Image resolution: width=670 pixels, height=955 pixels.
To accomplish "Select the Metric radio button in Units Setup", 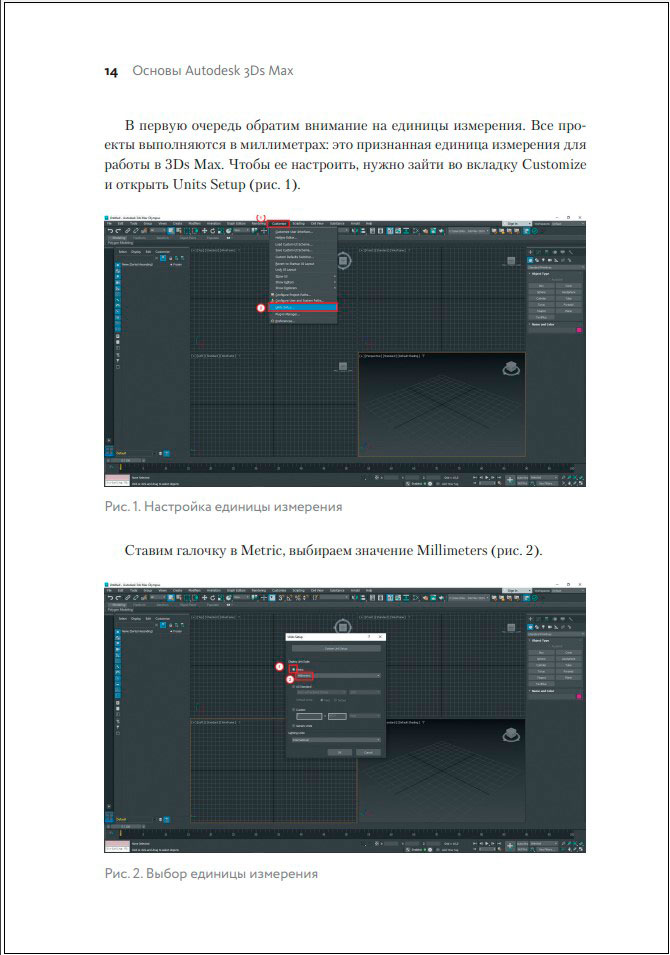I will click(294, 668).
